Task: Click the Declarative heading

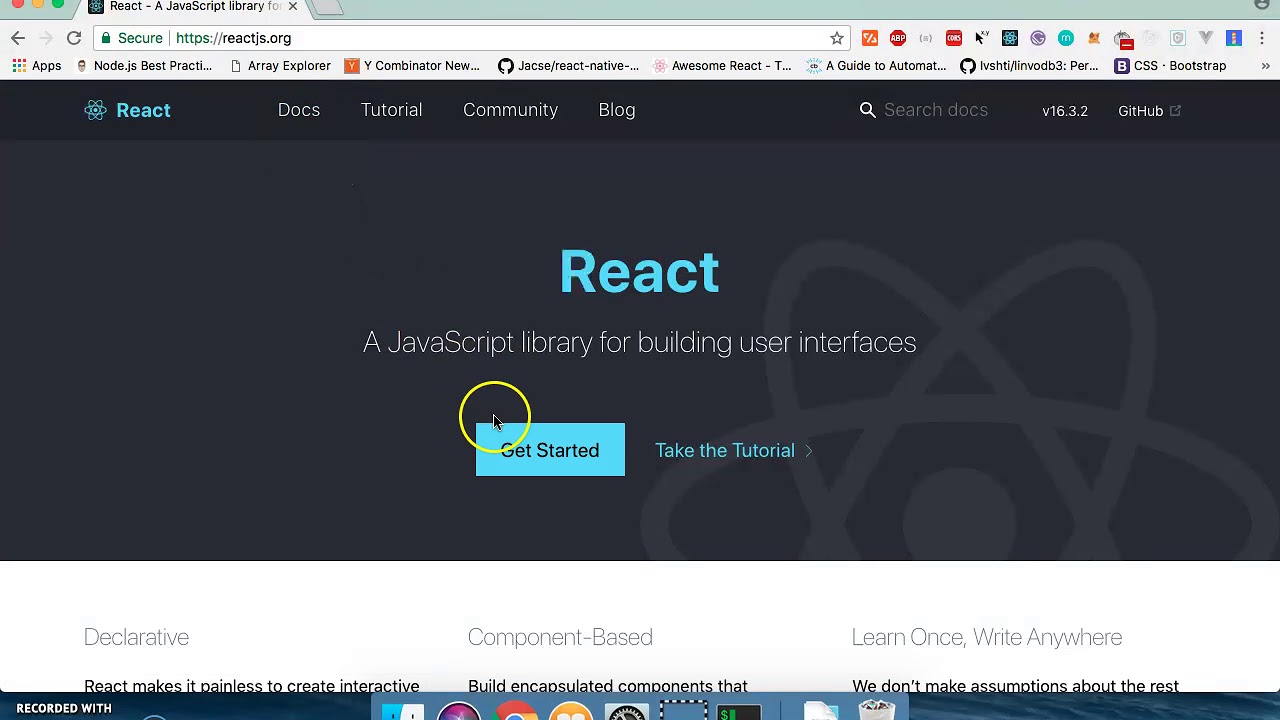Action: (x=136, y=637)
